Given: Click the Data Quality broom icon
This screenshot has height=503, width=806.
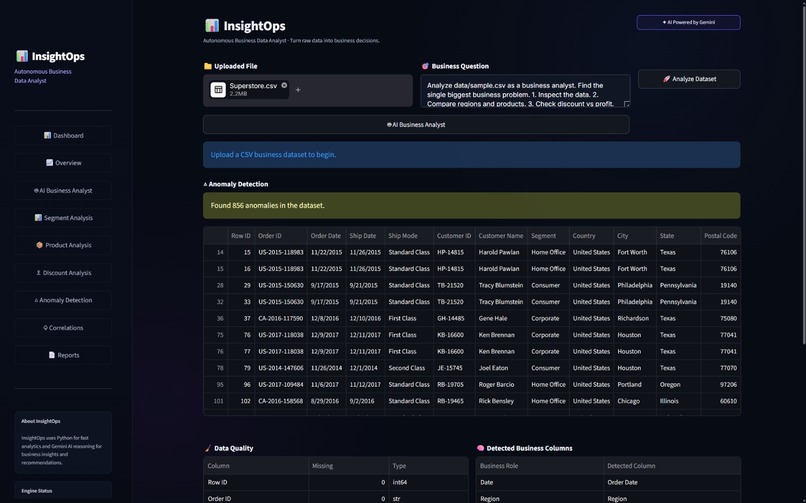Looking at the screenshot, I should [208, 448].
